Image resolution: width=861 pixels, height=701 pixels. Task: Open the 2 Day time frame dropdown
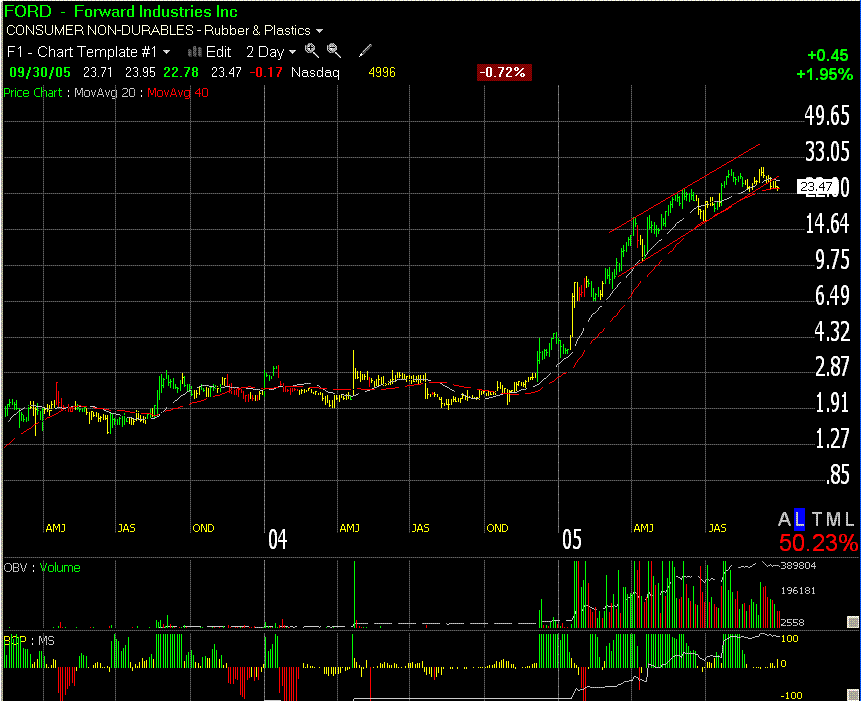click(271, 52)
